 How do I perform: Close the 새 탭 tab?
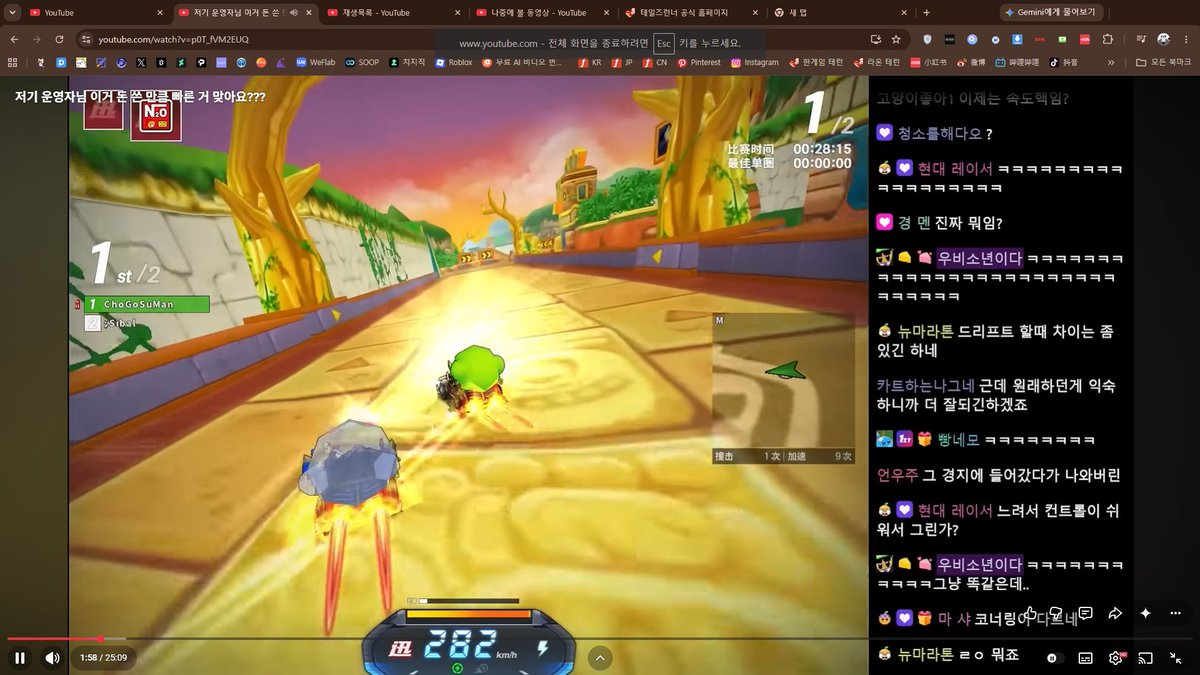click(x=904, y=12)
